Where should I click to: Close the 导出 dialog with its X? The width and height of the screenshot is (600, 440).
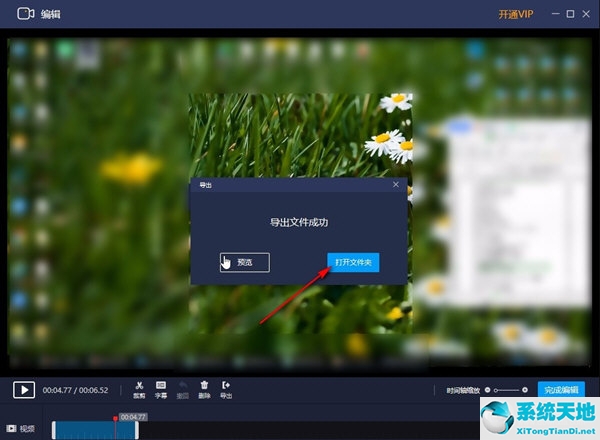[396, 185]
